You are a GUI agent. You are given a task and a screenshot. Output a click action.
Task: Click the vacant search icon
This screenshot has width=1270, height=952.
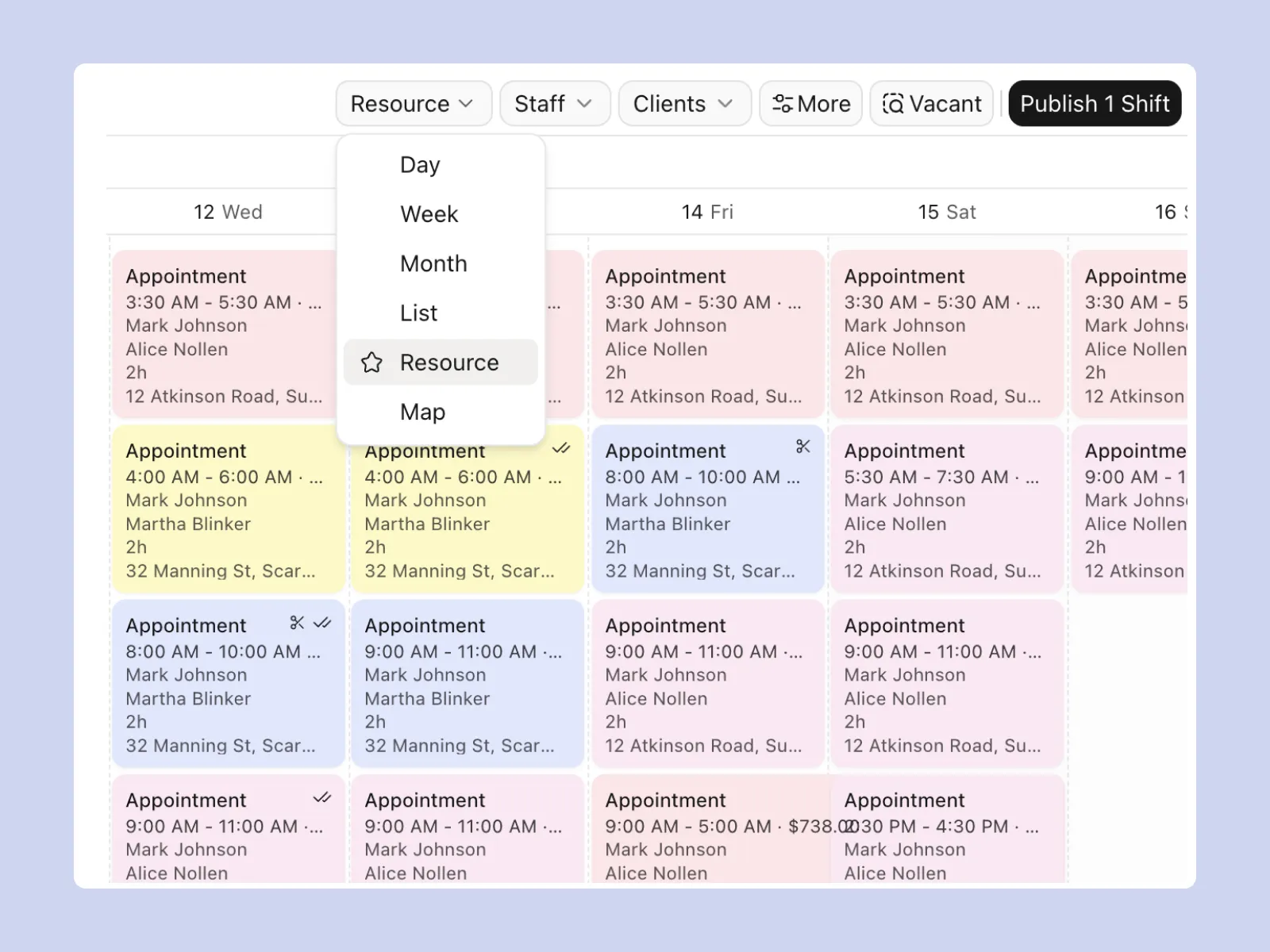893,104
